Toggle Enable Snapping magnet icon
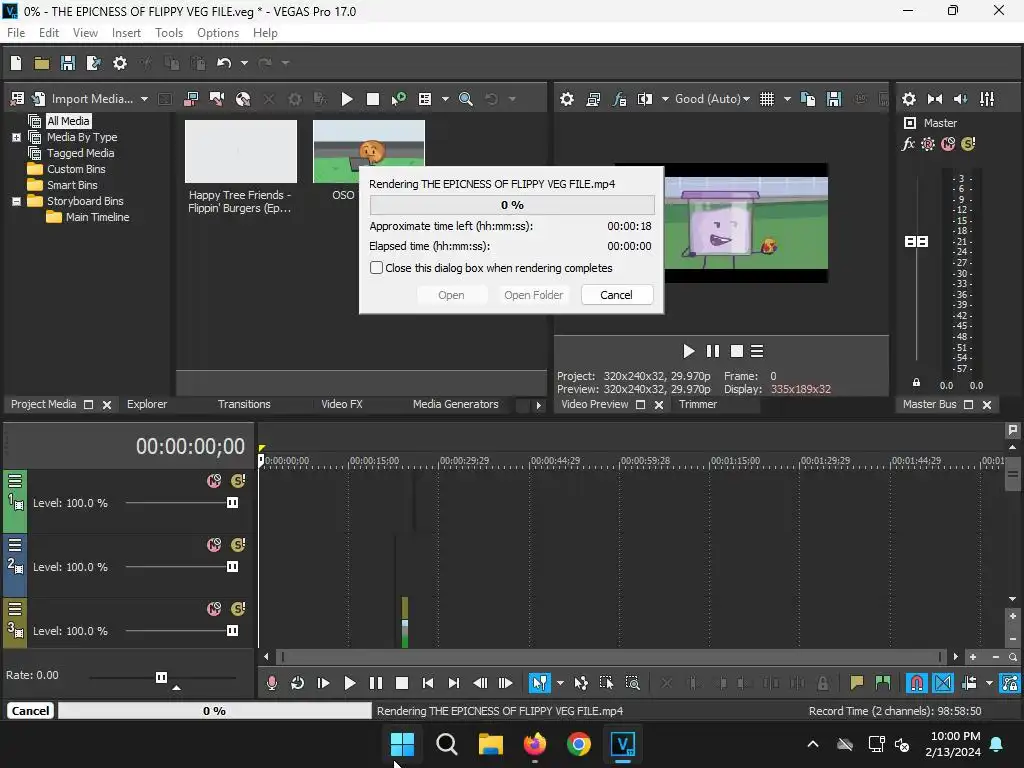 (x=916, y=683)
